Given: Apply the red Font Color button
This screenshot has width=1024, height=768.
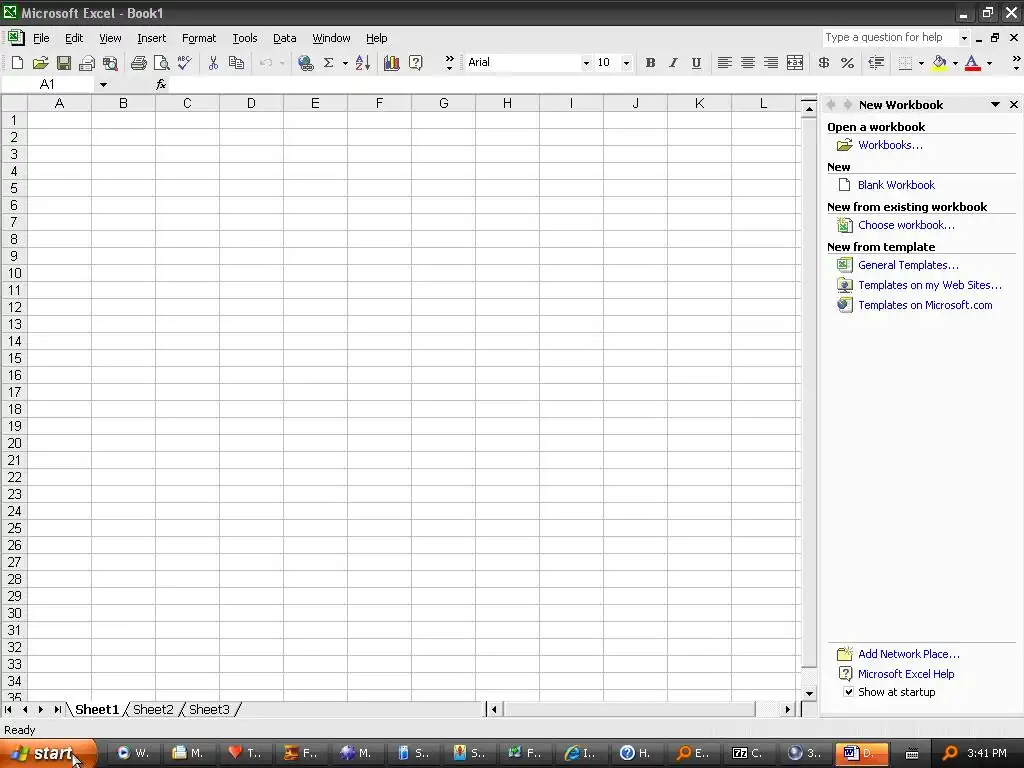Looking at the screenshot, I should 972,63.
